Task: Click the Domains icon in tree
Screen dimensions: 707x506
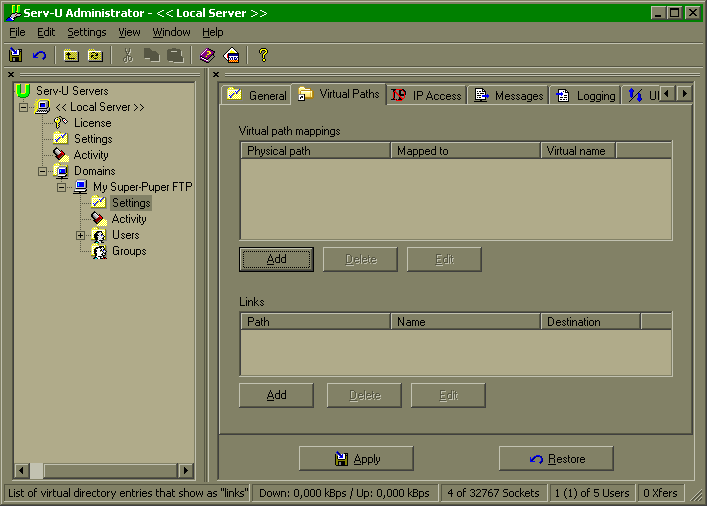Action: (x=61, y=171)
